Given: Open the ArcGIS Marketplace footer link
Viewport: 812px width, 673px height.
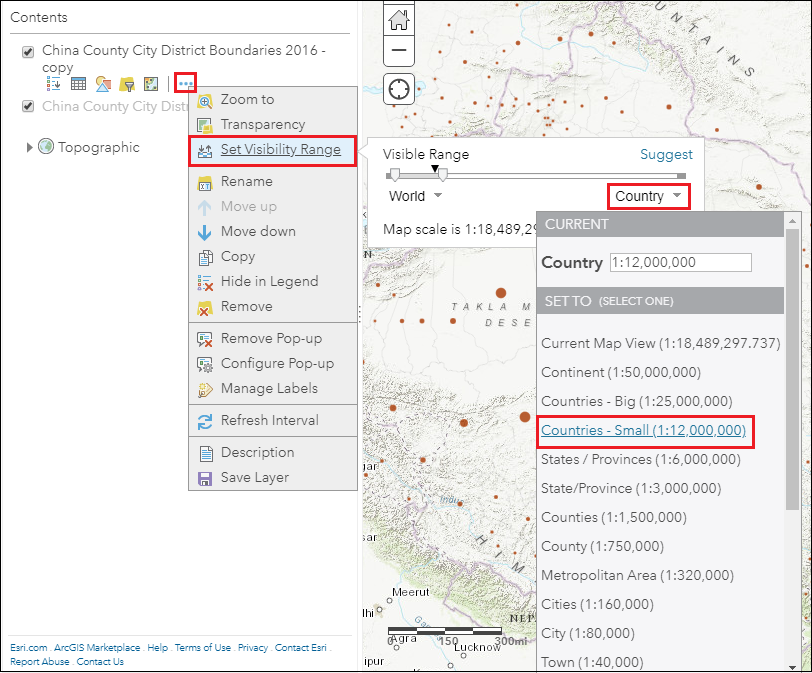Looking at the screenshot, I should point(97,648).
